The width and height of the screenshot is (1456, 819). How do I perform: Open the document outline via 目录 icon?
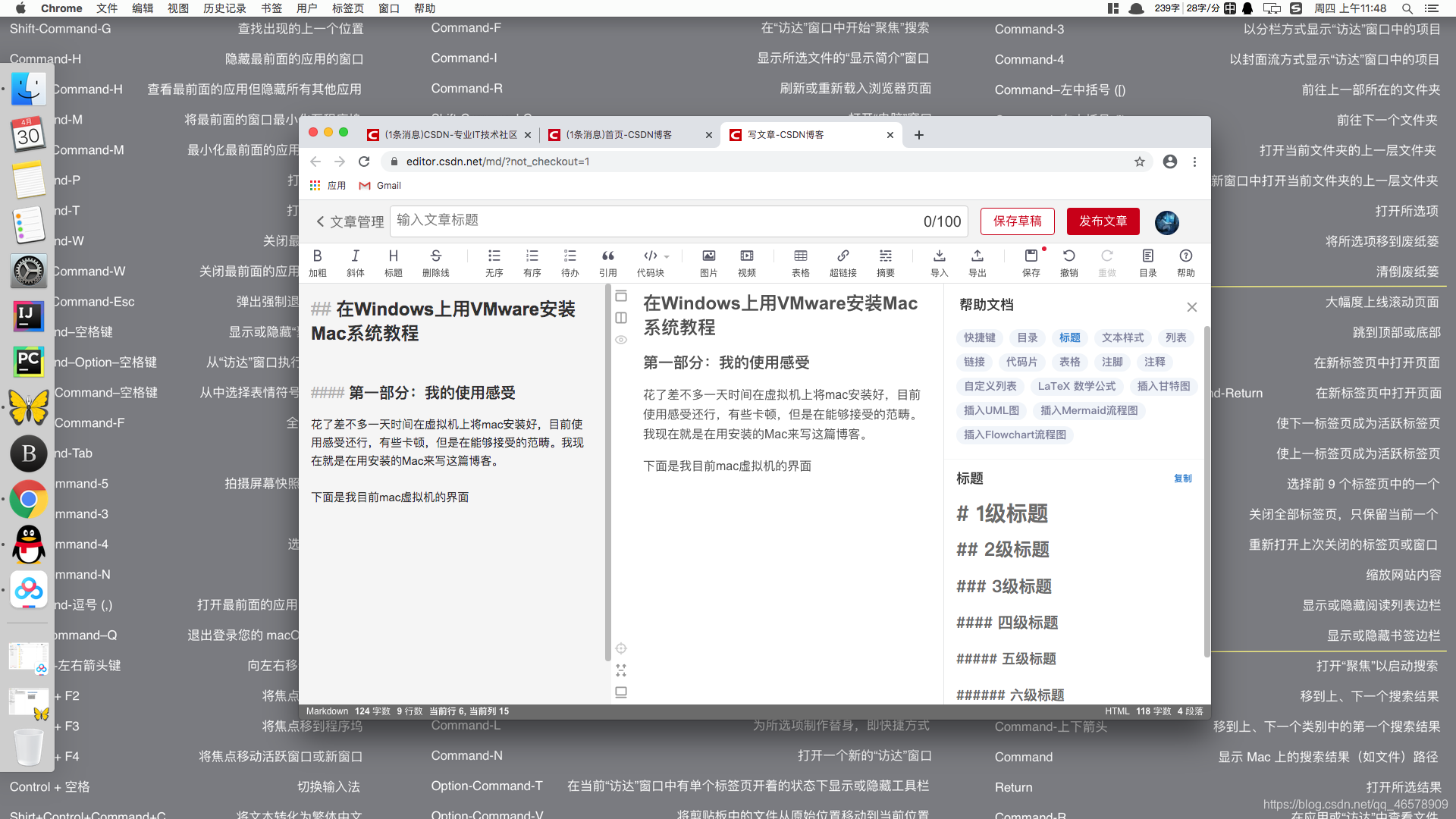1148,262
